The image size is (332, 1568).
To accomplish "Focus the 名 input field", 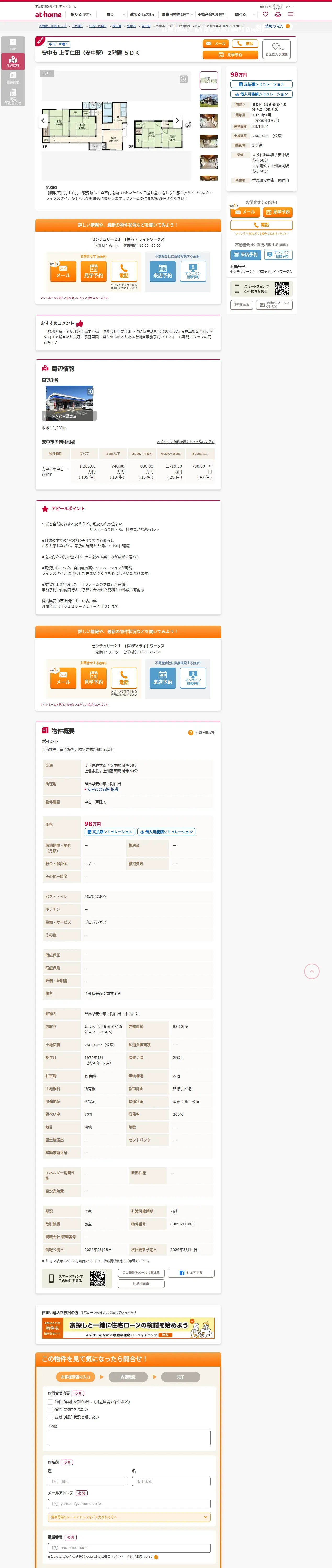I will (x=171, y=1481).
